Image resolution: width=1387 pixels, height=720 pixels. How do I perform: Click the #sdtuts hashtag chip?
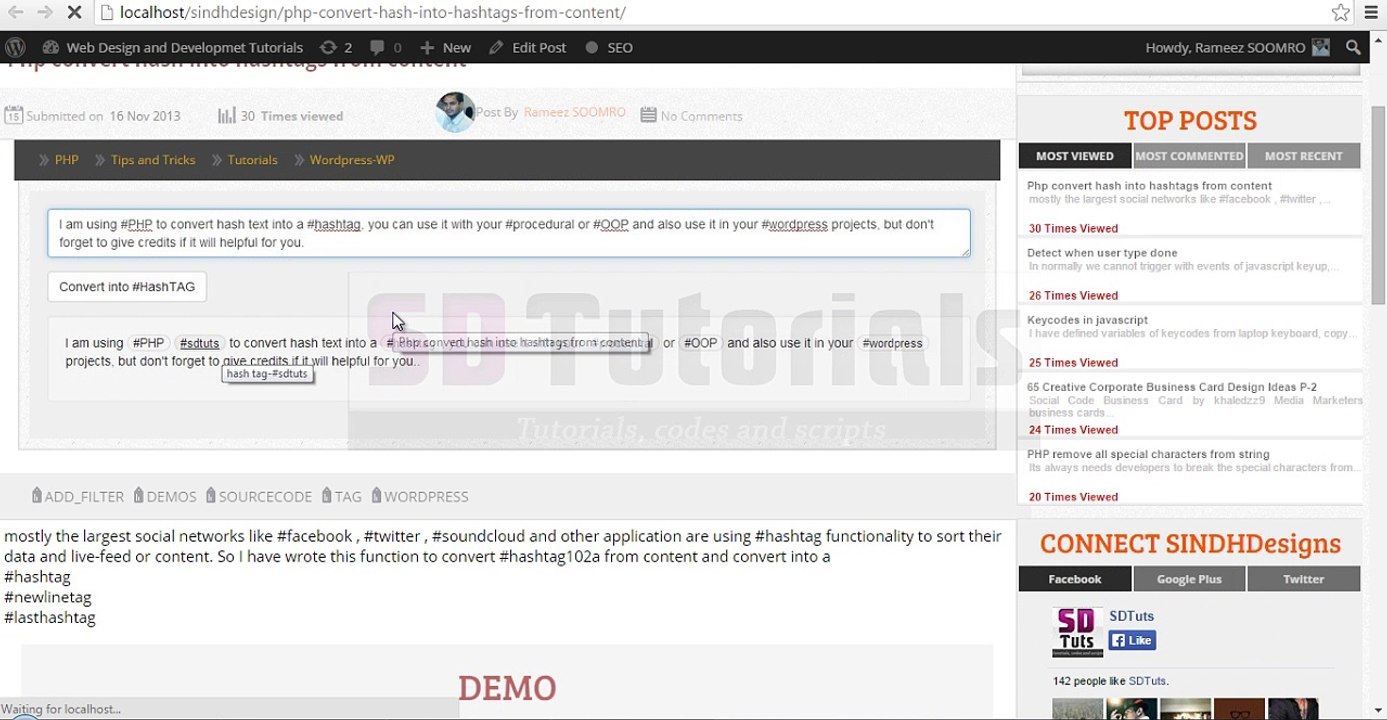tap(199, 343)
